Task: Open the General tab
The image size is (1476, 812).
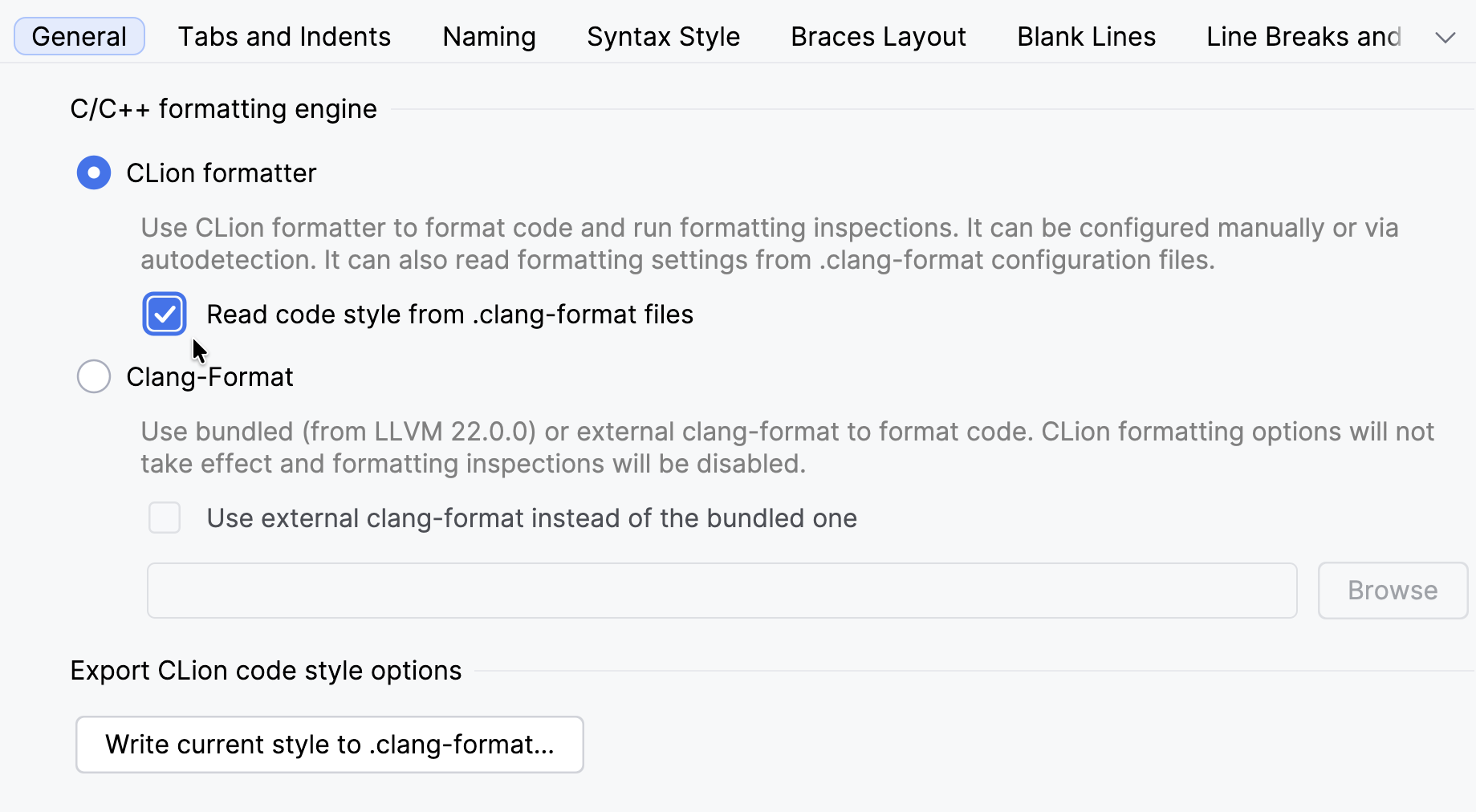Action: click(79, 37)
